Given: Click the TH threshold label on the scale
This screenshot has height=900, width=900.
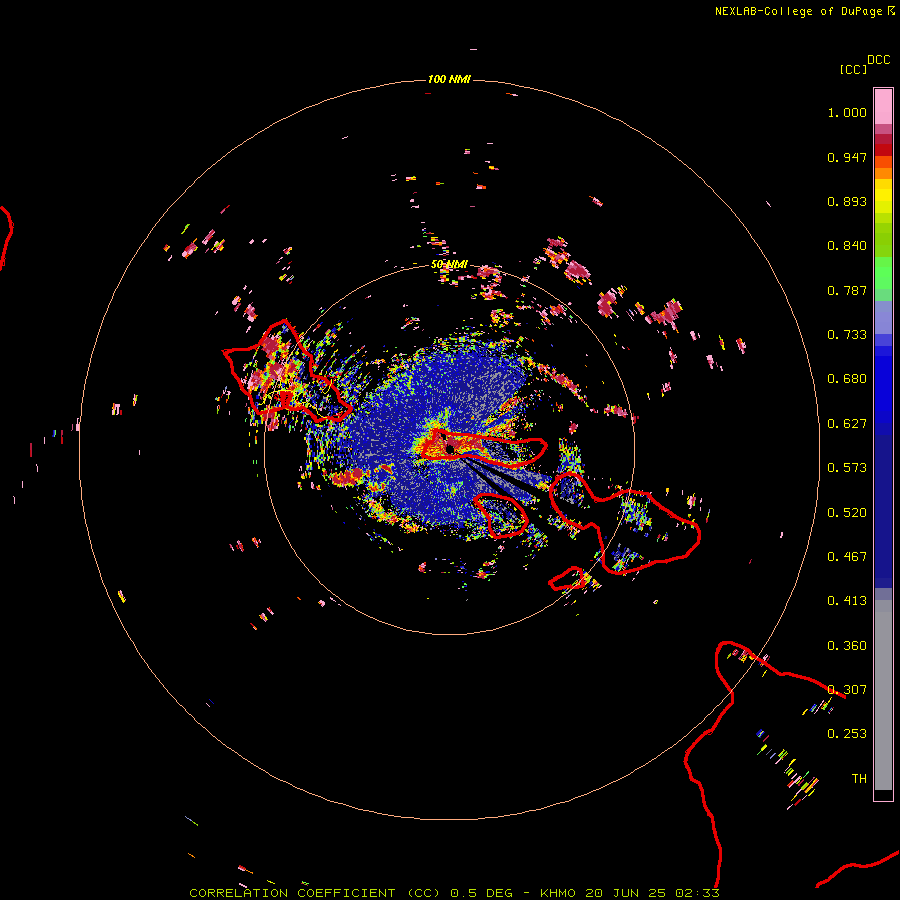Looking at the screenshot, I should 859,779.
